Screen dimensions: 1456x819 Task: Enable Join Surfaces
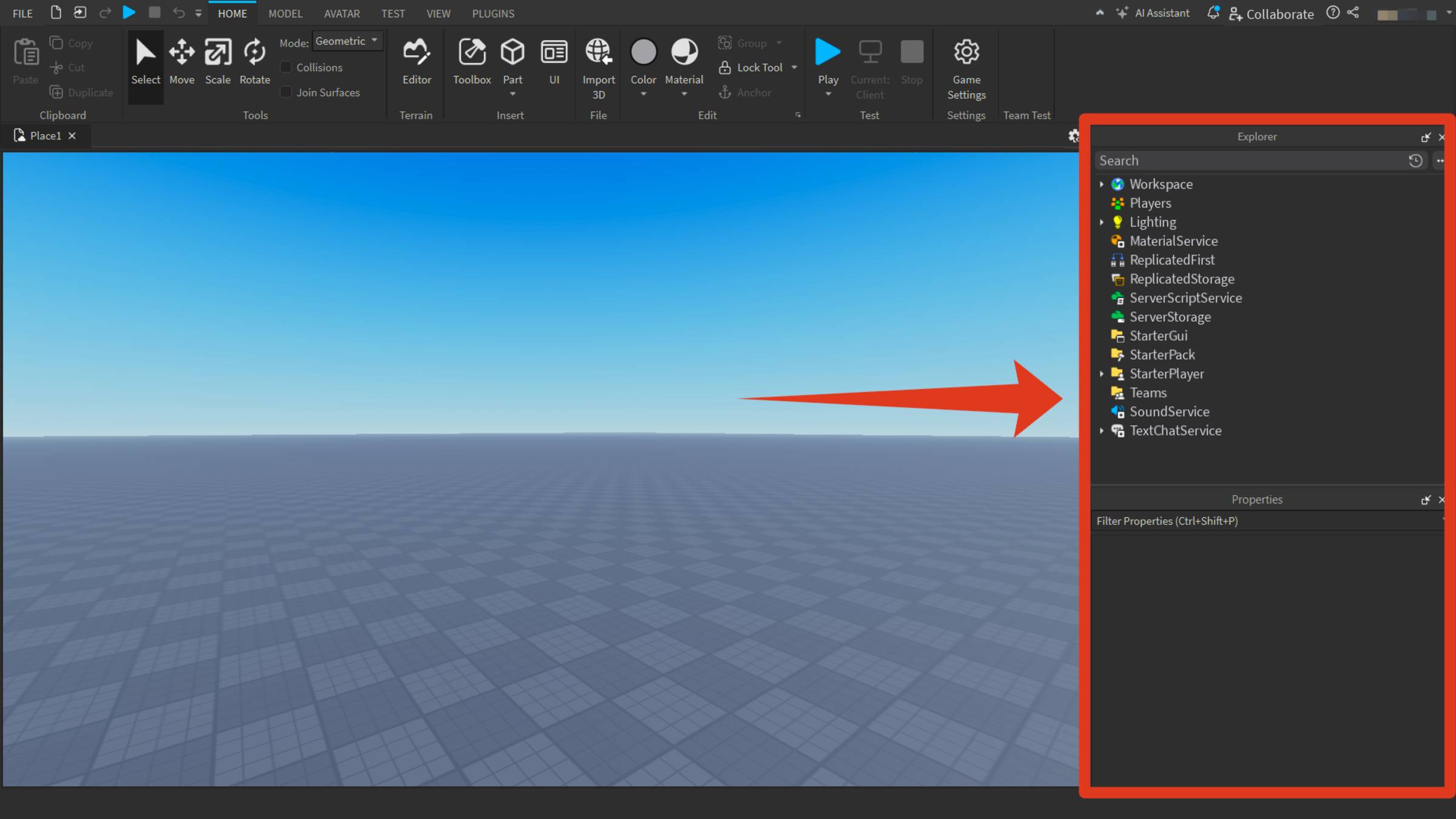(285, 92)
